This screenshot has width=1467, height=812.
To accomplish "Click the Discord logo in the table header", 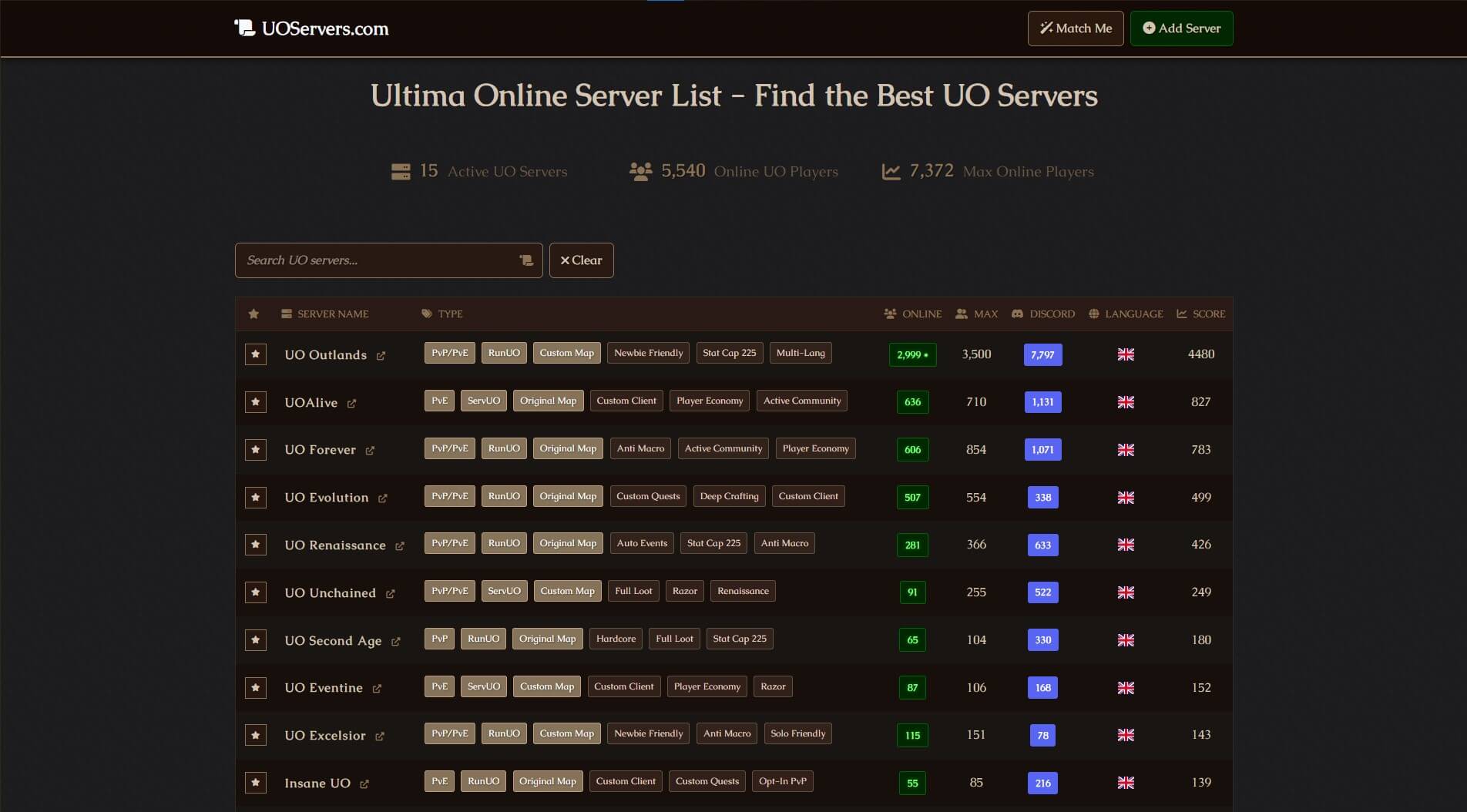I will [1019, 314].
